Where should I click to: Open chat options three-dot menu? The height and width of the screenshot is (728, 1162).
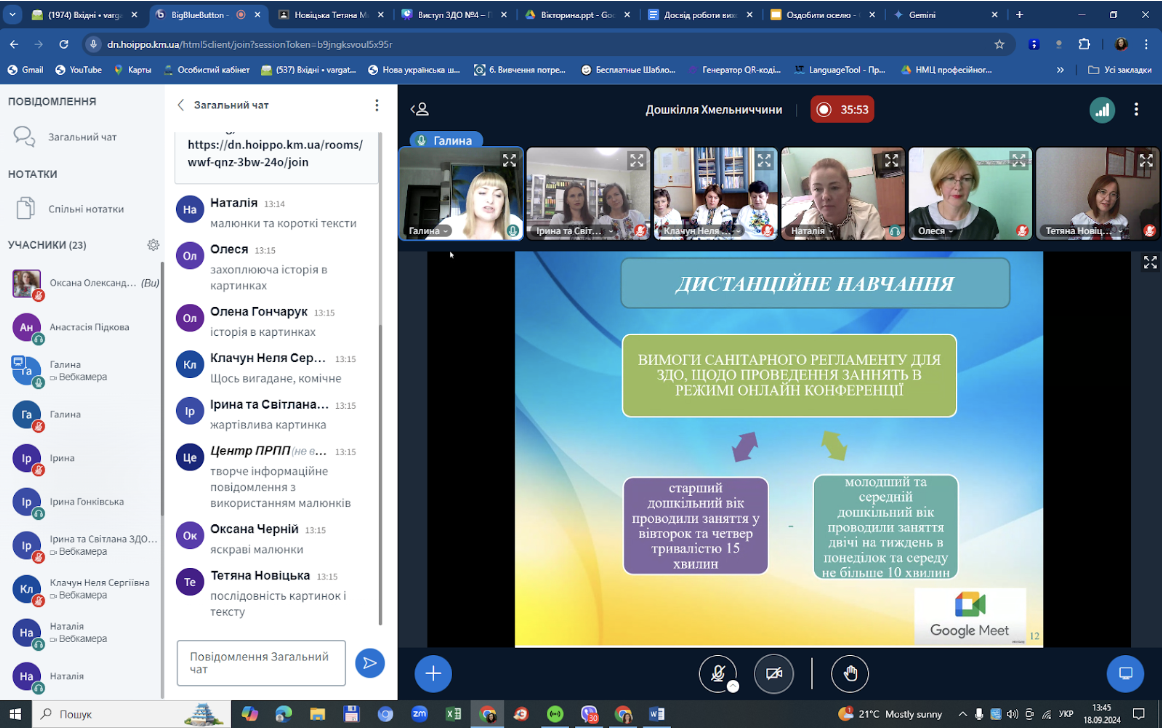(x=376, y=105)
